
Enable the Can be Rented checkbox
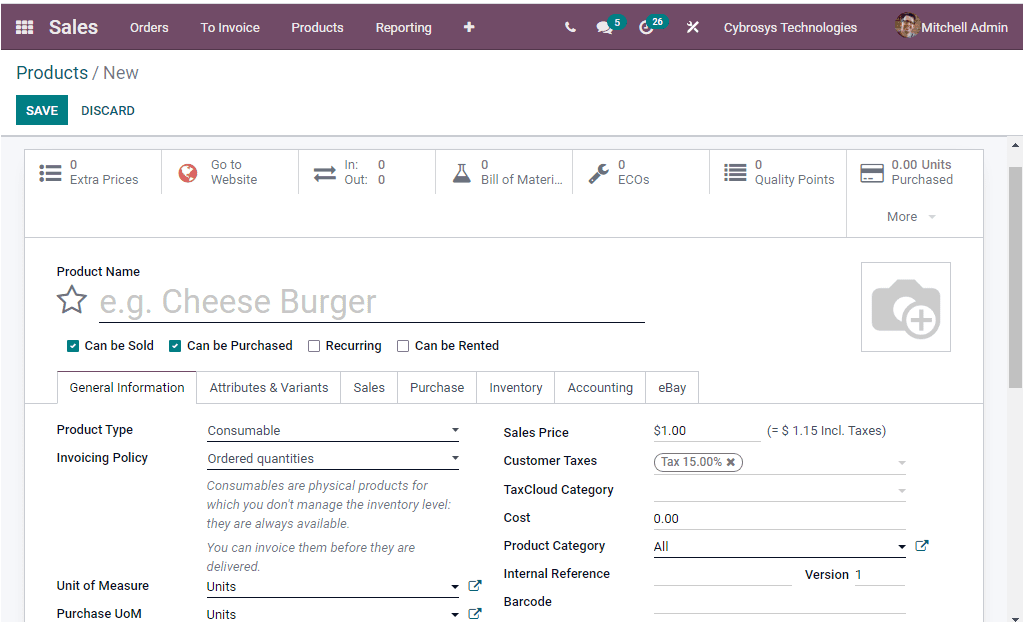tap(403, 345)
